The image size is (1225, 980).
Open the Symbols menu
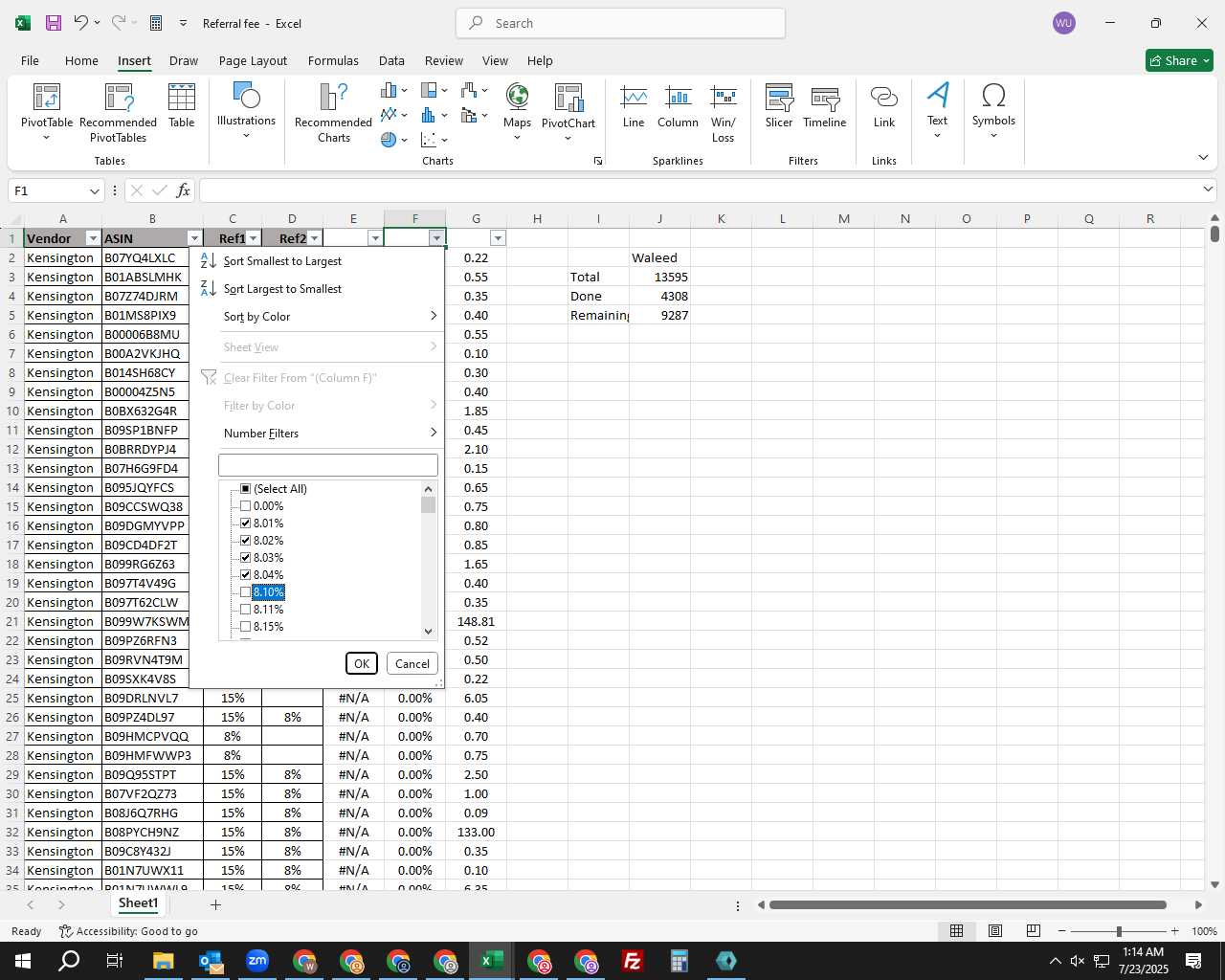click(x=993, y=110)
